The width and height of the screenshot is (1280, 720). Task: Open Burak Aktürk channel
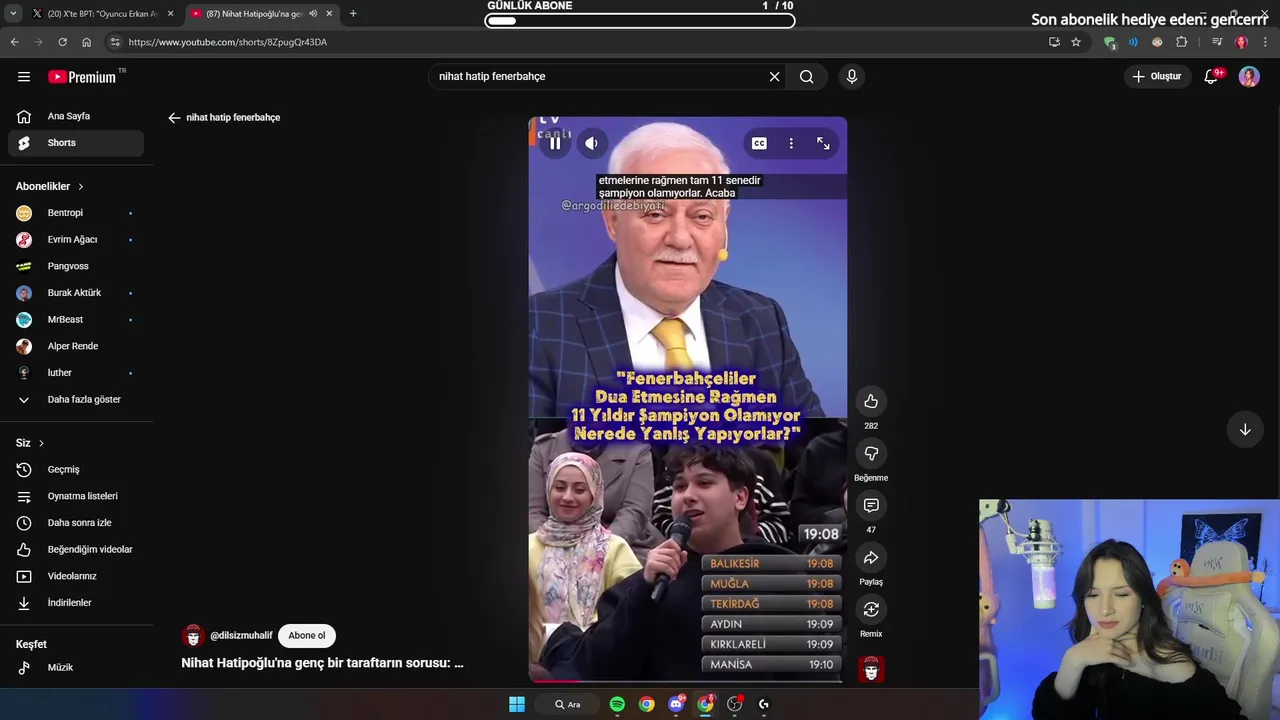[x=76, y=293]
